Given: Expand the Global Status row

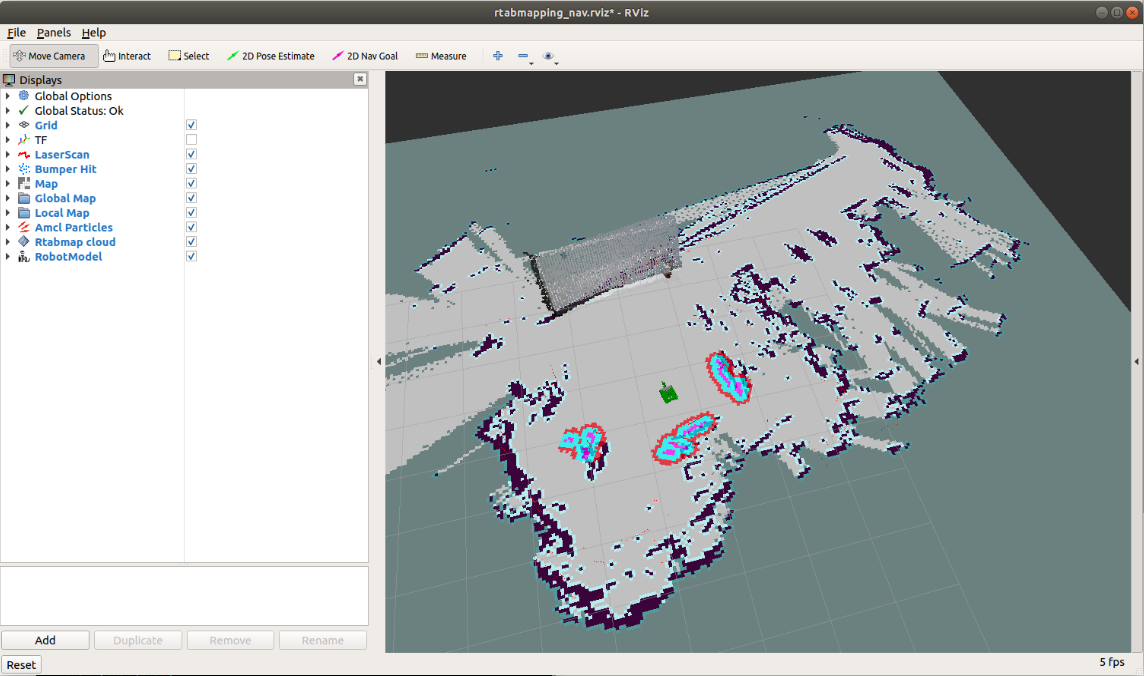Looking at the screenshot, I should (x=8, y=110).
